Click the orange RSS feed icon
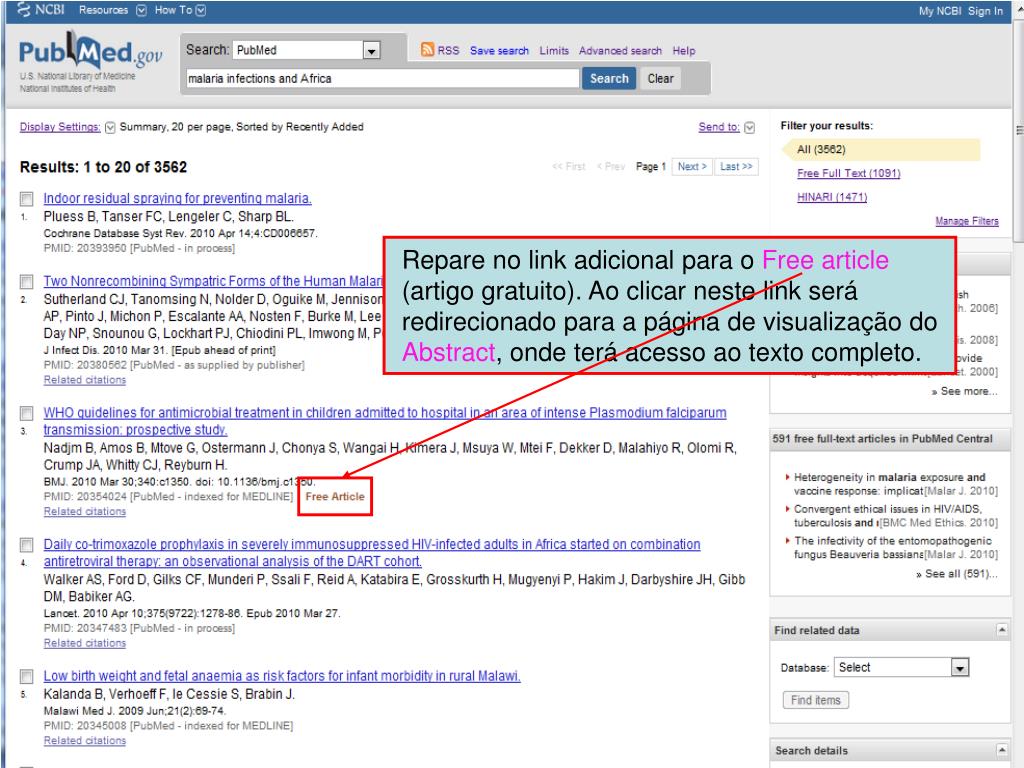This screenshot has height=768, width=1024. click(x=427, y=50)
